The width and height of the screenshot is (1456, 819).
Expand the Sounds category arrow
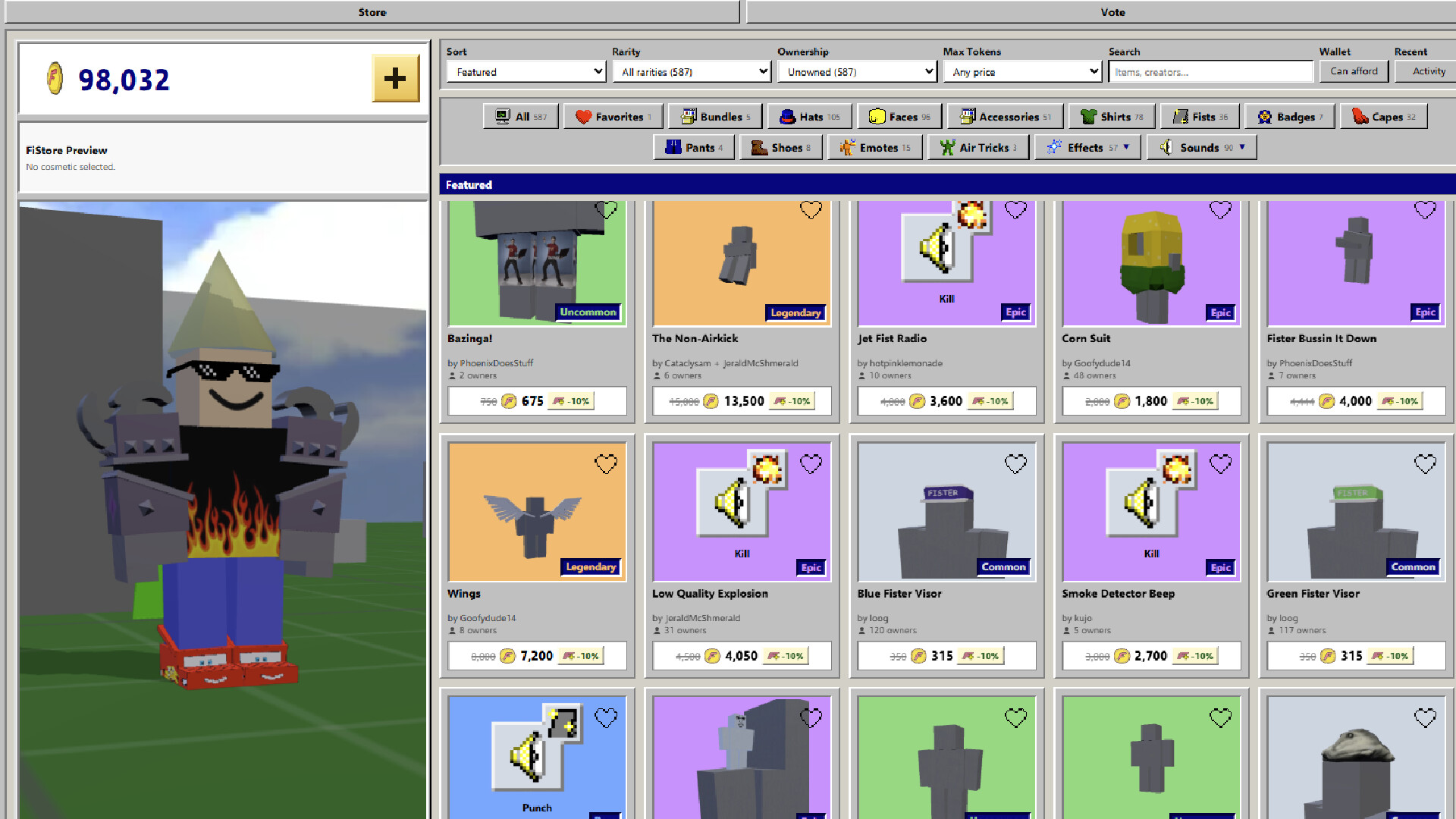pyautogui.click(x=1242, y=147)
